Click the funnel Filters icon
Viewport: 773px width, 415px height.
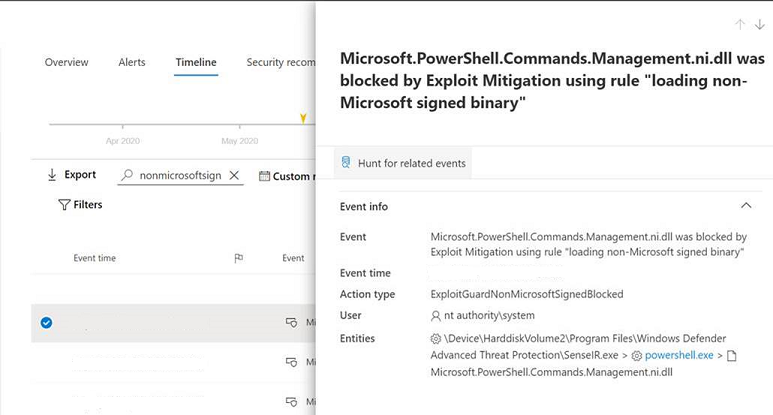(64, 205)
